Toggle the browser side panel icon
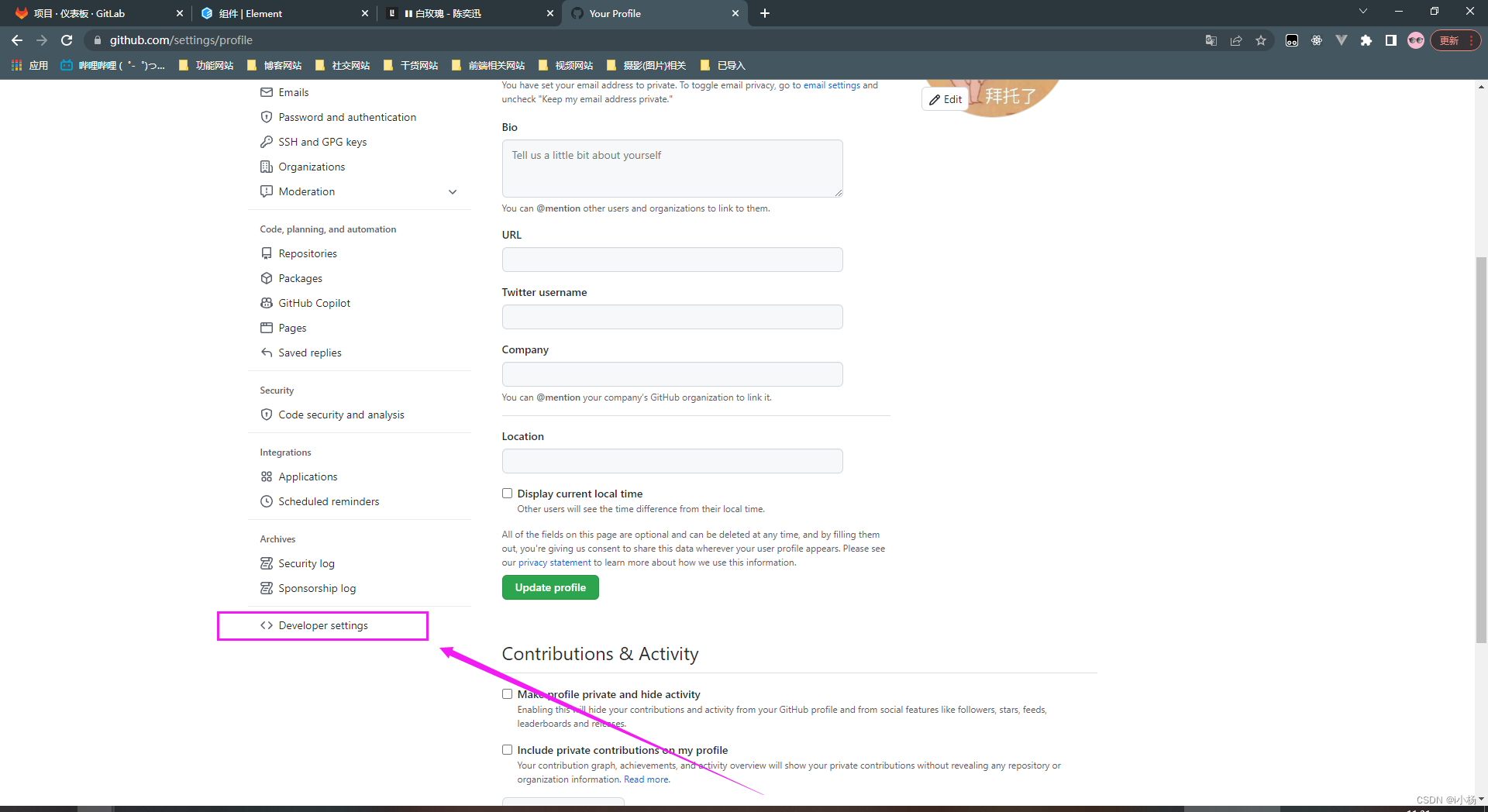 click(x=1391, y=40)
